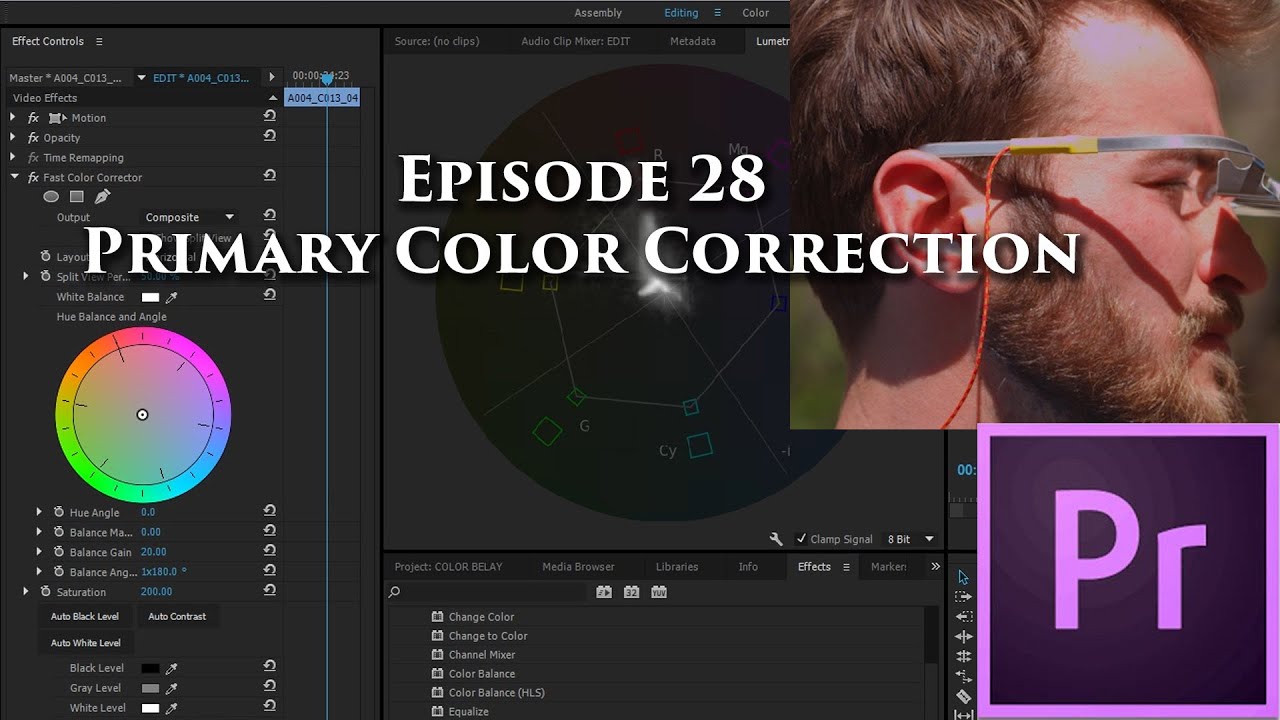Toggle animation stopwatch for Balance Angle
Viewport: 1280px width, 720px height.
pos(59,572)
